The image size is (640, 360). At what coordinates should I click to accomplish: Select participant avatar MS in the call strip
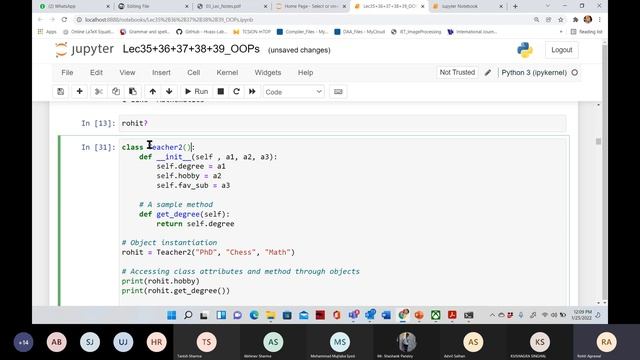(x=340, y=342)
